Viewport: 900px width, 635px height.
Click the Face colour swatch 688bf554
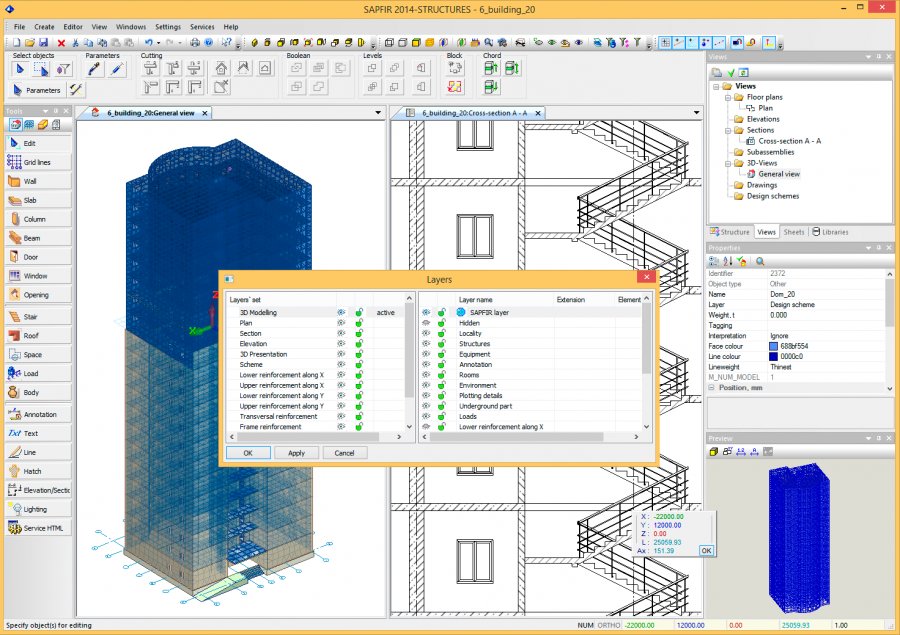pyautogui.click(x=773, y=346)
